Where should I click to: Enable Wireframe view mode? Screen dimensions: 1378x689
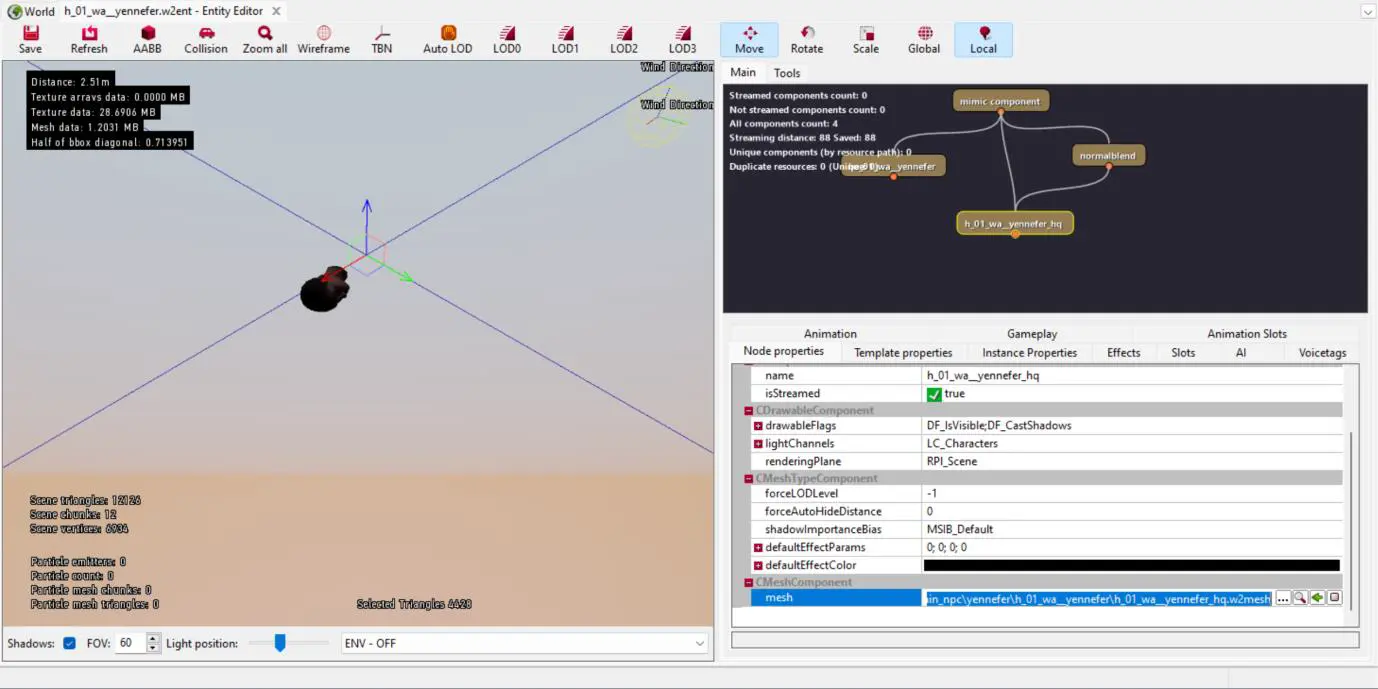(323, 39)
